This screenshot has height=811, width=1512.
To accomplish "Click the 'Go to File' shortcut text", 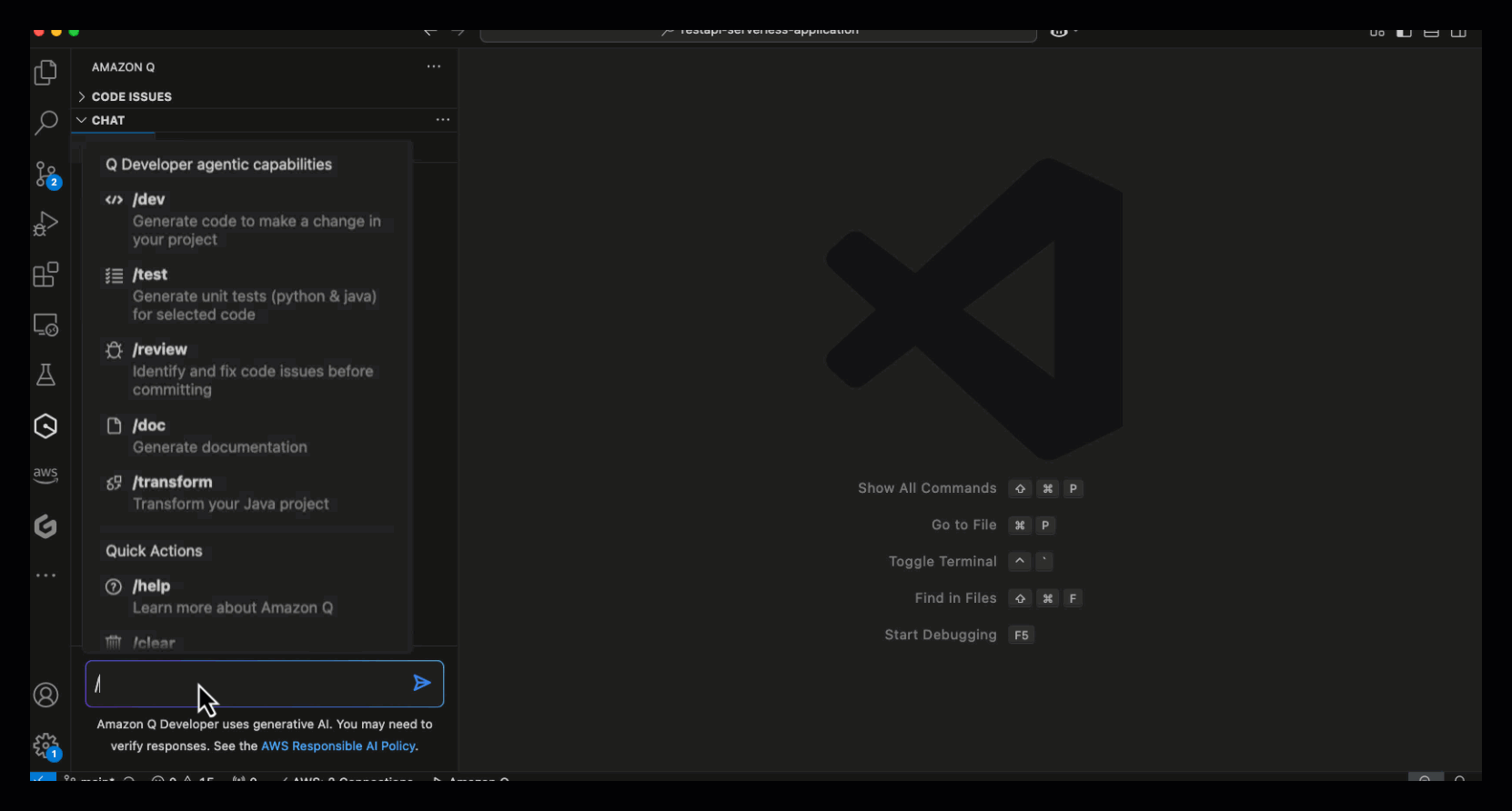I will (963, 525).
